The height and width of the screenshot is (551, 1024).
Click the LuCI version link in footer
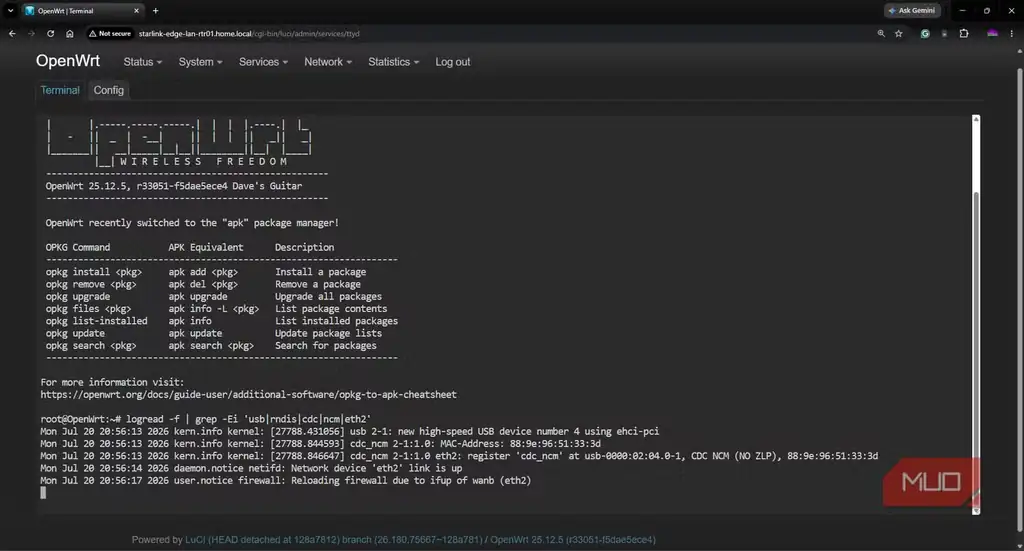pos(333,540)
